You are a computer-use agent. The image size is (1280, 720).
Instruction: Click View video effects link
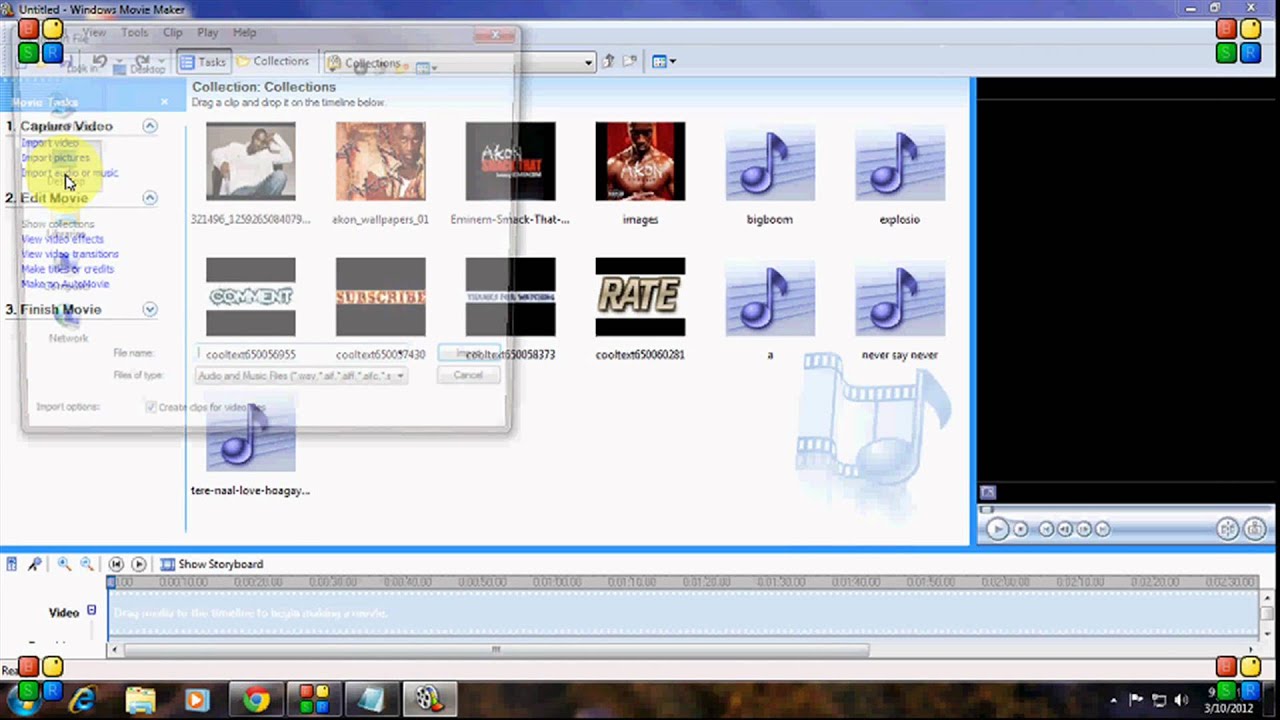62,239
